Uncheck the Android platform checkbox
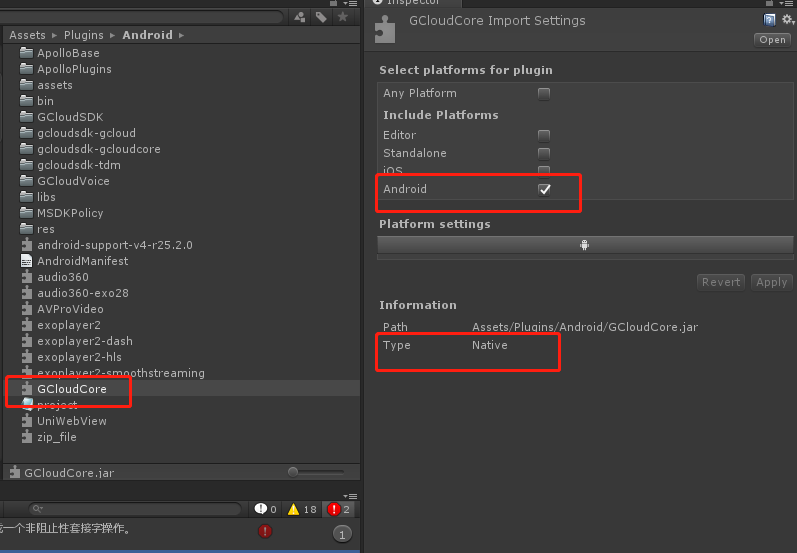 544,190
